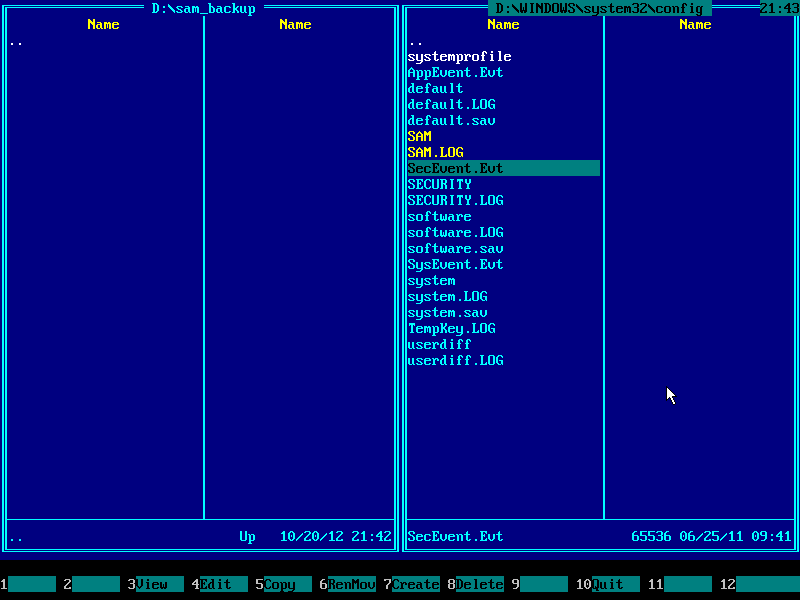
Task: Click the empty function key 11
Action: (680, 584)
